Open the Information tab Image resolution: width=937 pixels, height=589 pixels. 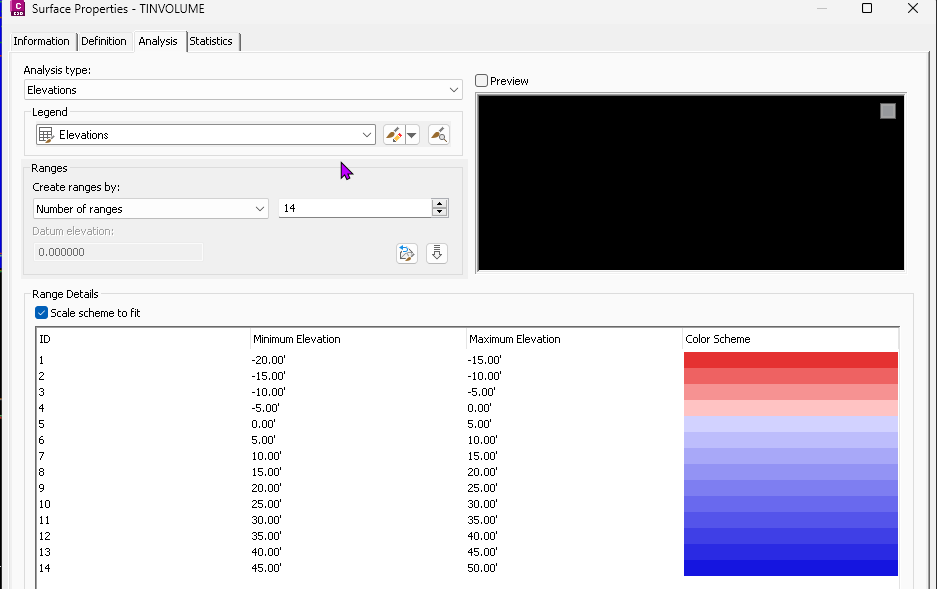point(41,42)
